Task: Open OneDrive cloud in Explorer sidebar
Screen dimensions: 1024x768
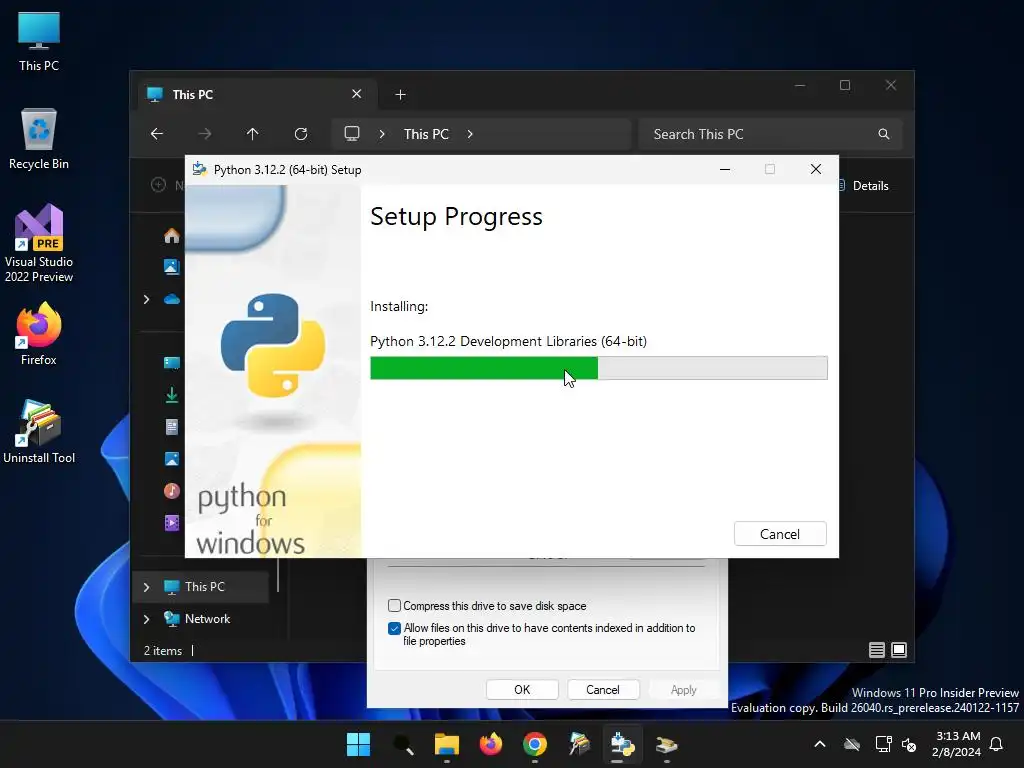Action: point(172,299)
